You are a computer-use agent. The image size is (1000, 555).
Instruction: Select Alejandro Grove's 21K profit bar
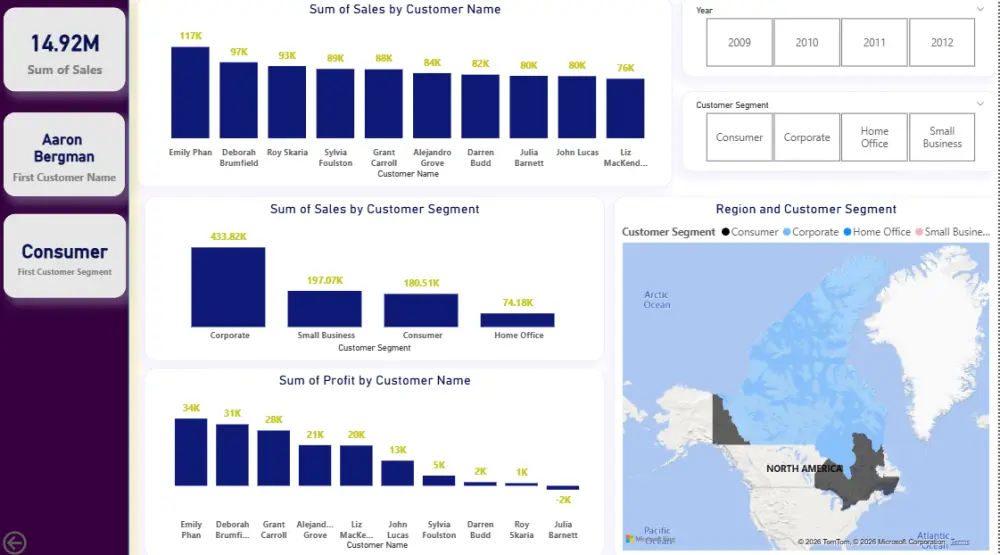[315, 466]
